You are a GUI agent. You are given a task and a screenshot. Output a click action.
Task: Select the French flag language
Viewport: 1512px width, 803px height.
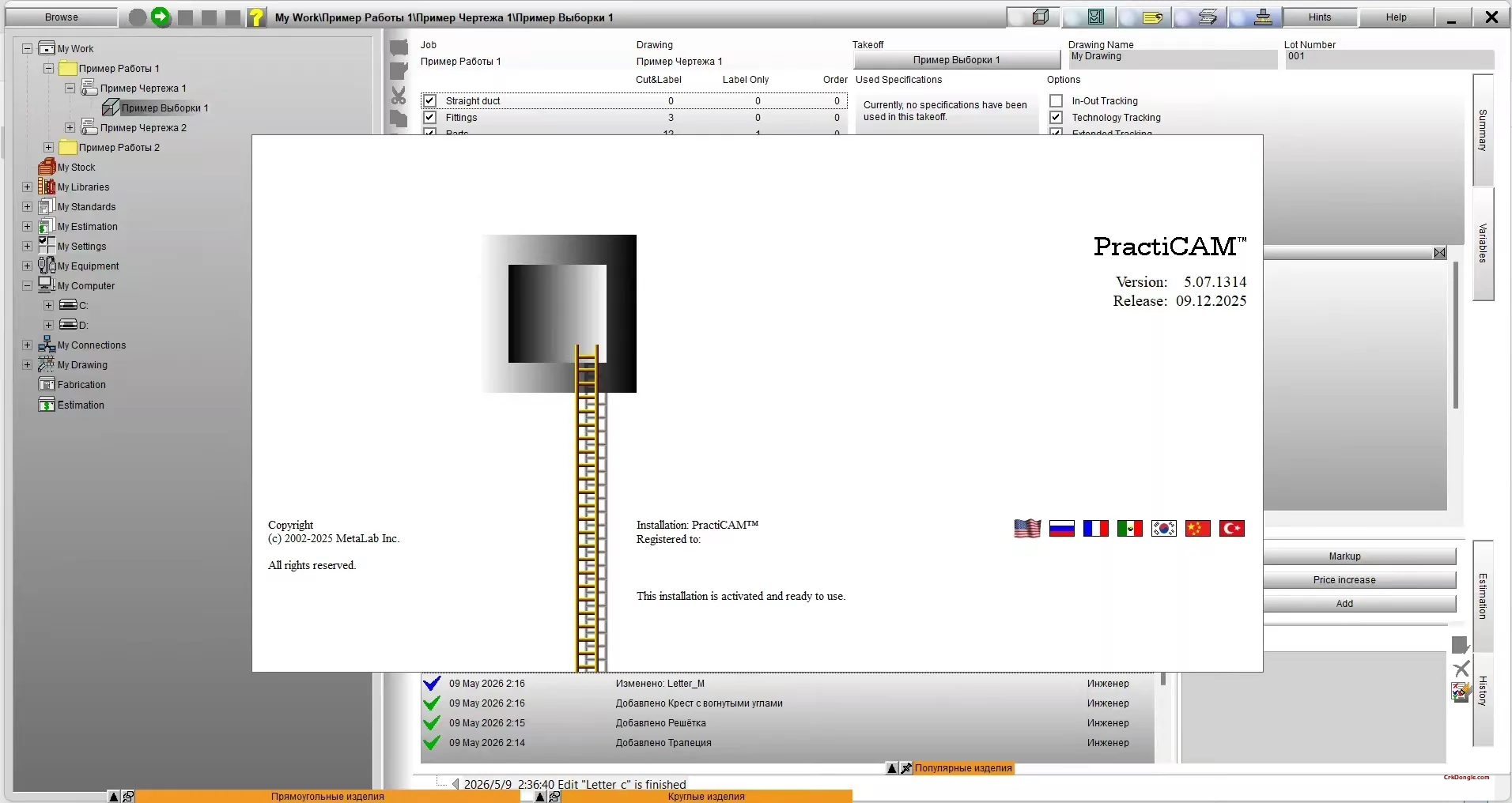point(1095,529)
